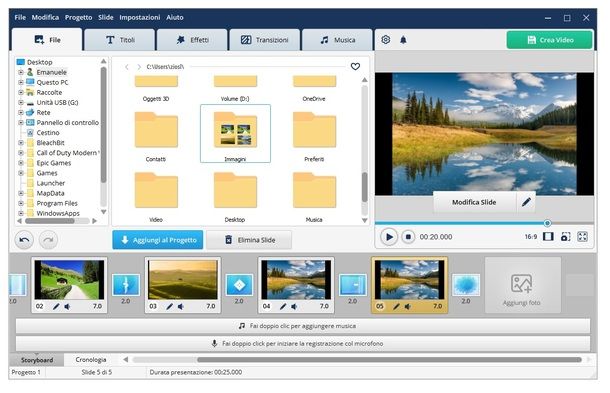The width and height of the screenshot is (610, 393).
Task: Expand Unità USB (G:) node
Action: (21, 103)
